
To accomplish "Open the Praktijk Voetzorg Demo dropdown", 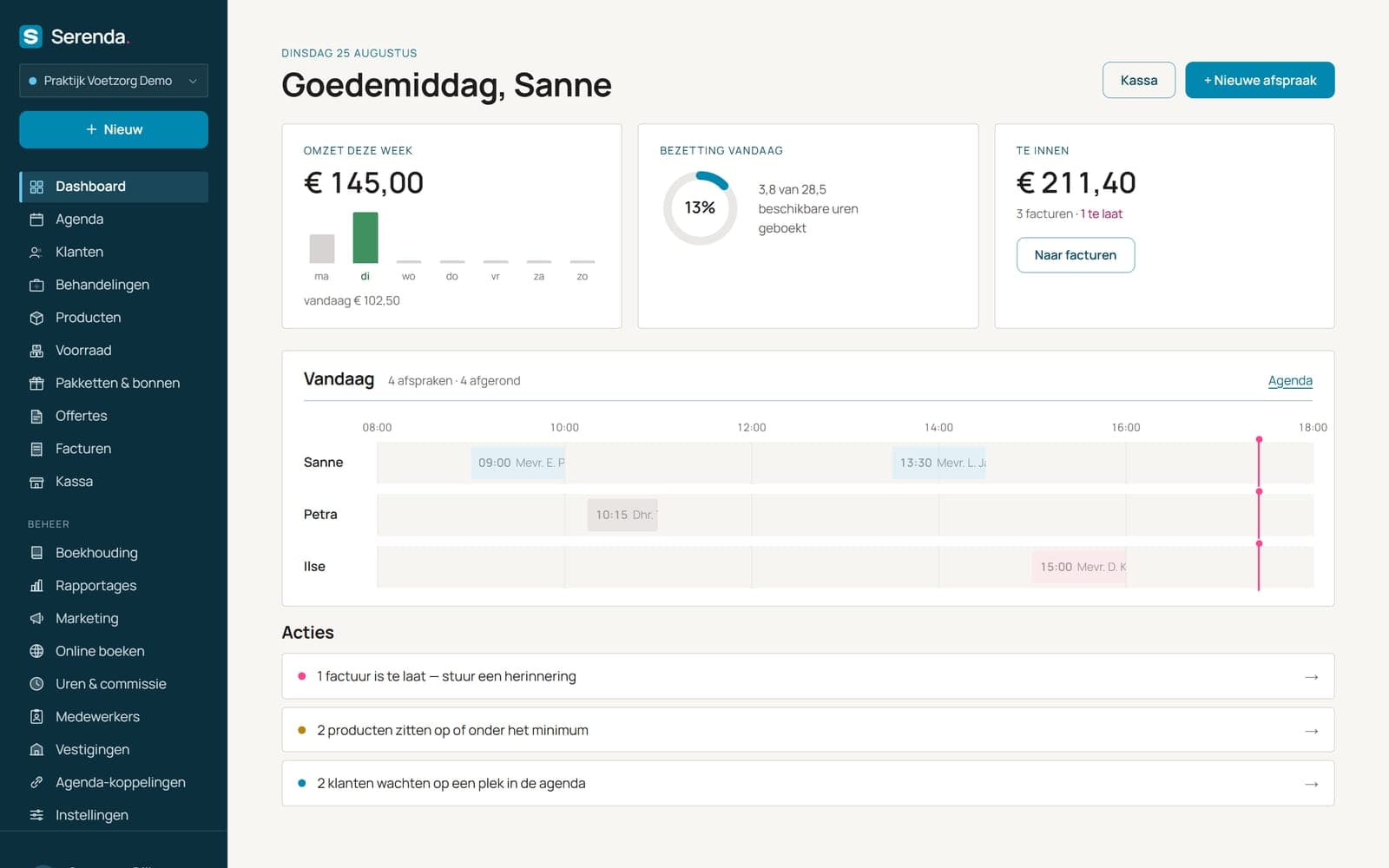I will [114, 81].
